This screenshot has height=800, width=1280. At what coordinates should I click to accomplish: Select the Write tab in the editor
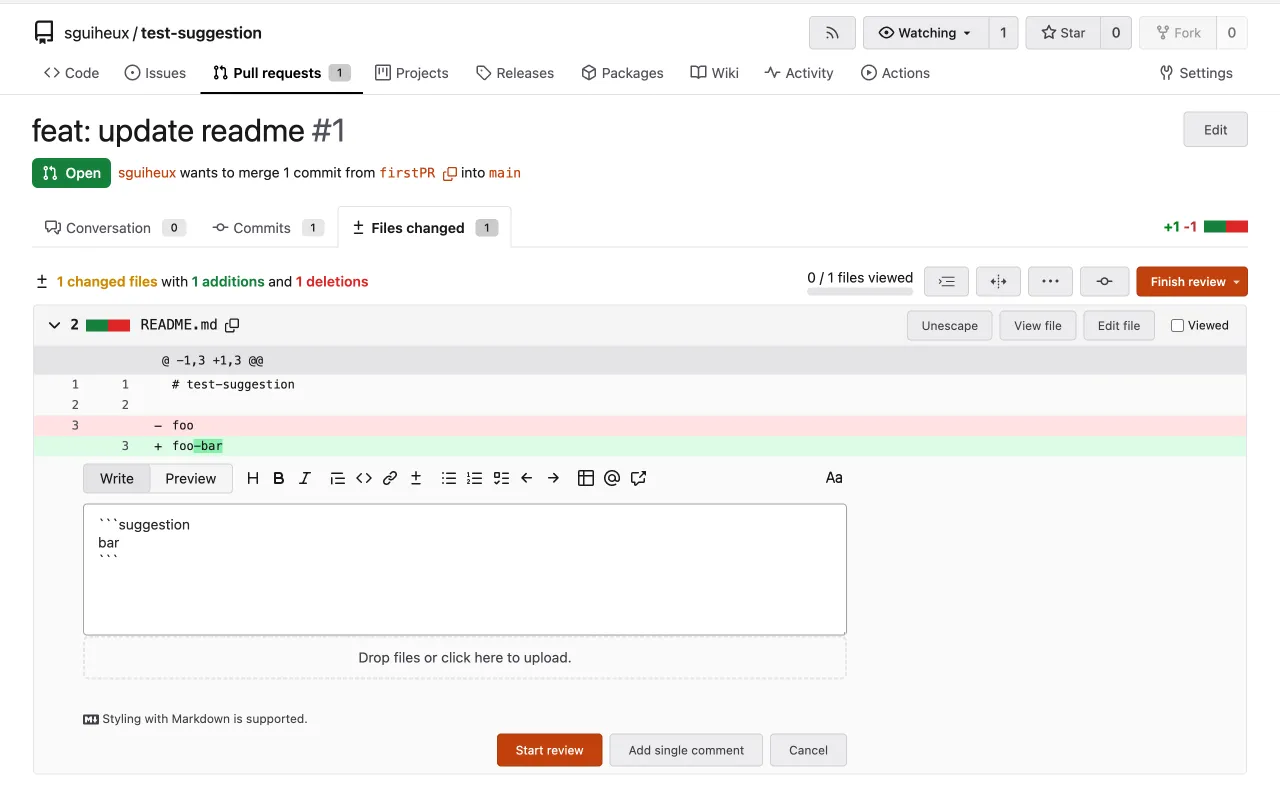pyautogui.click(x=117, y=478)
